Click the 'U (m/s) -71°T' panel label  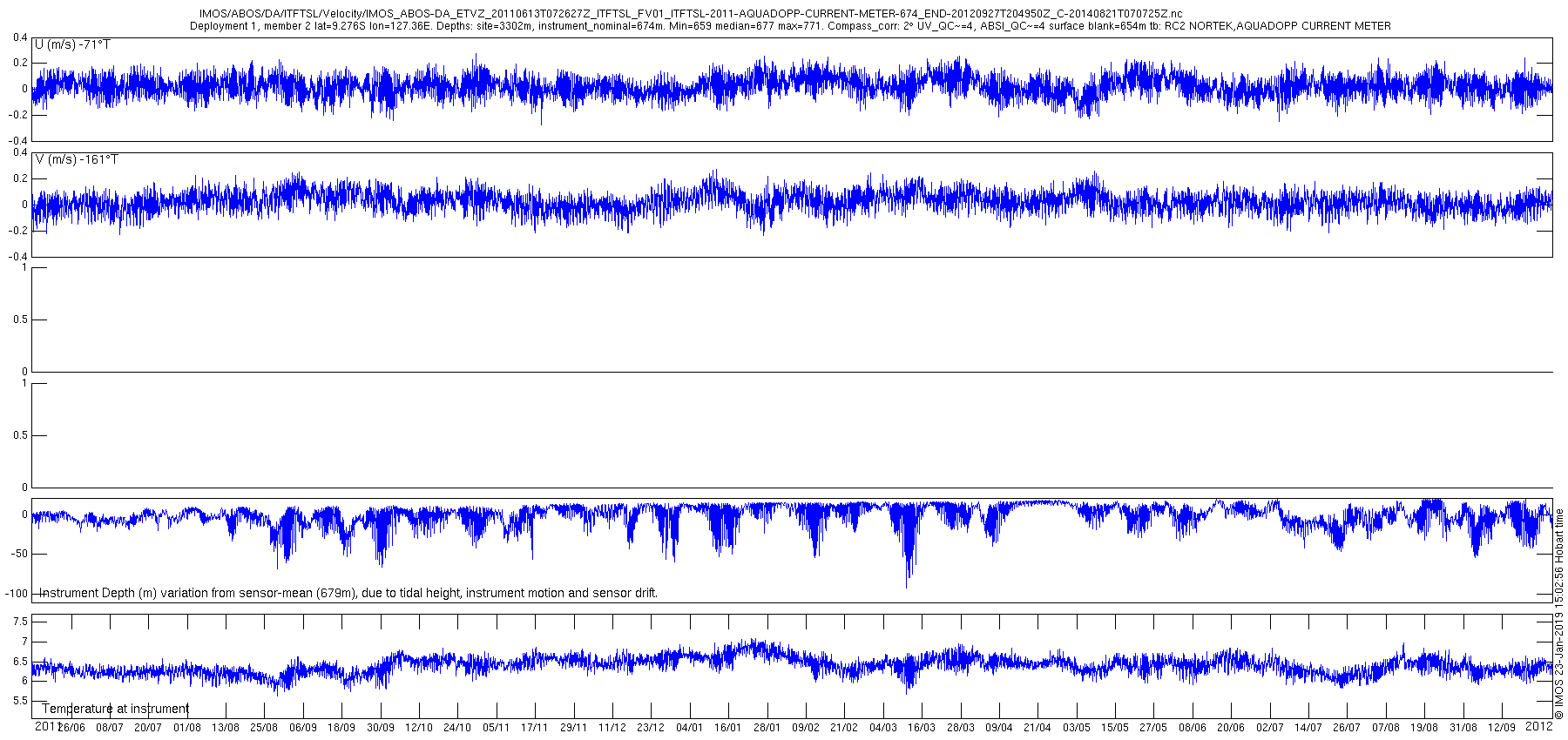coord(72,44)
